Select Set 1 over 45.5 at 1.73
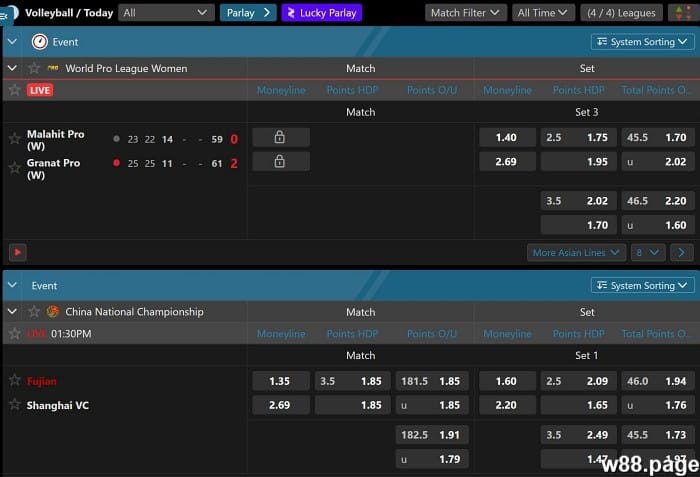This screenshot has width=700, height=477. 658,435
